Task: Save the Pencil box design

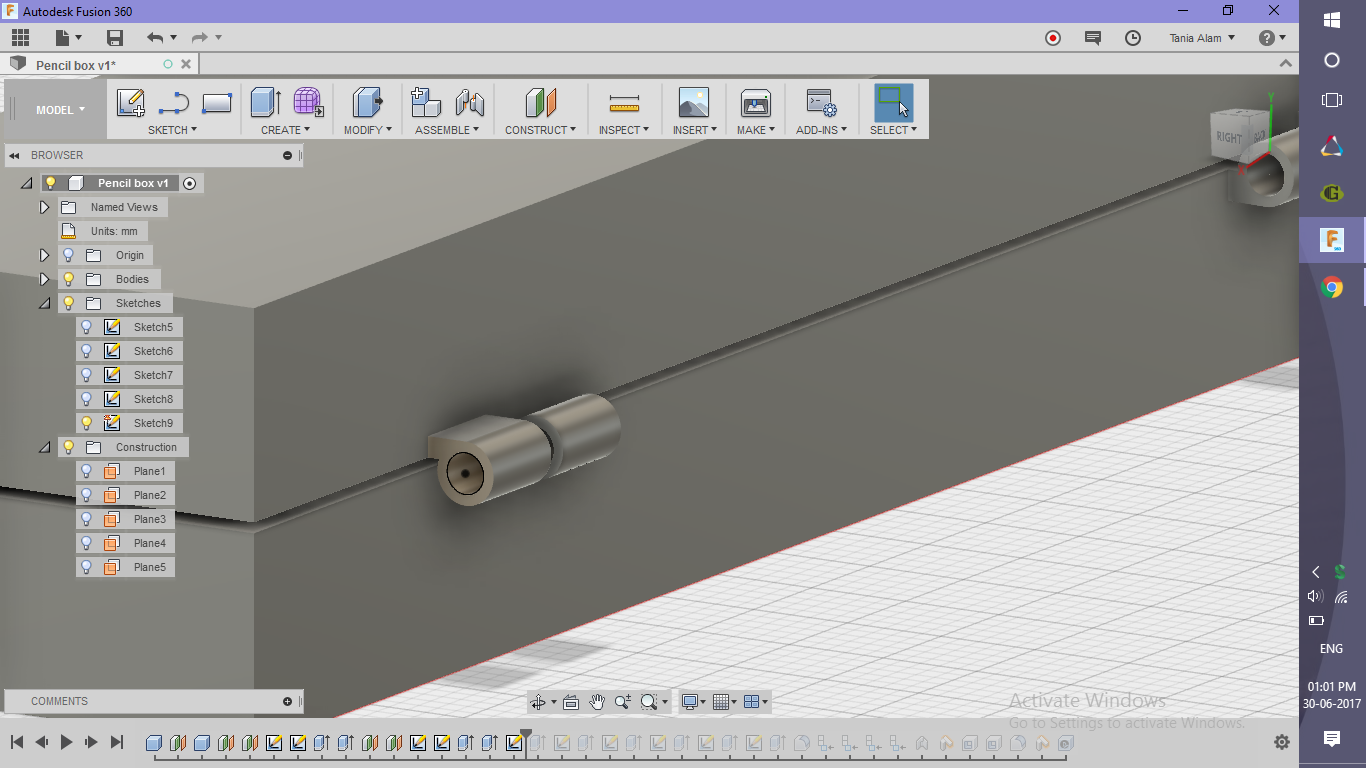Action: [115, 38]
